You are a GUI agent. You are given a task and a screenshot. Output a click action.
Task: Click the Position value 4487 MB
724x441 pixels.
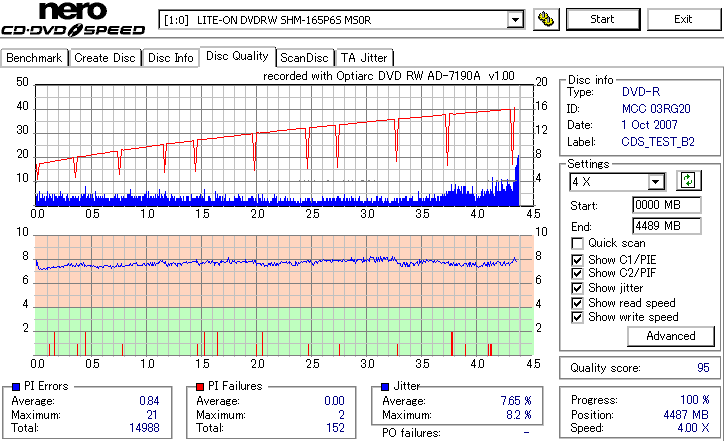[x=686, y=415]
